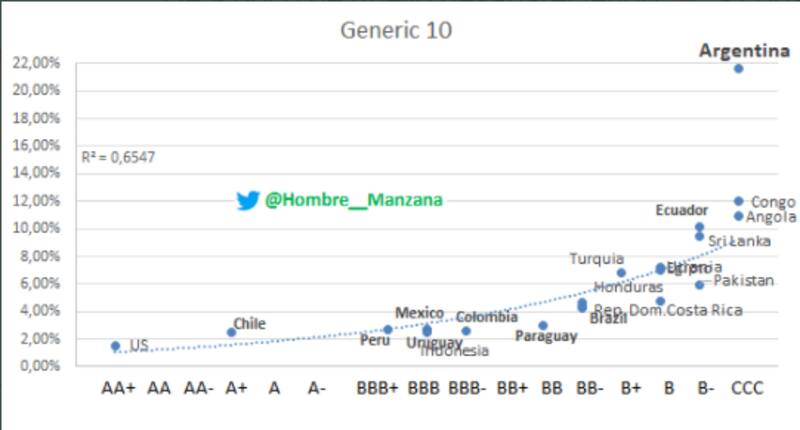800x430 pixels.
Task: Click the Turquia data point
Action: click(621, 272)
